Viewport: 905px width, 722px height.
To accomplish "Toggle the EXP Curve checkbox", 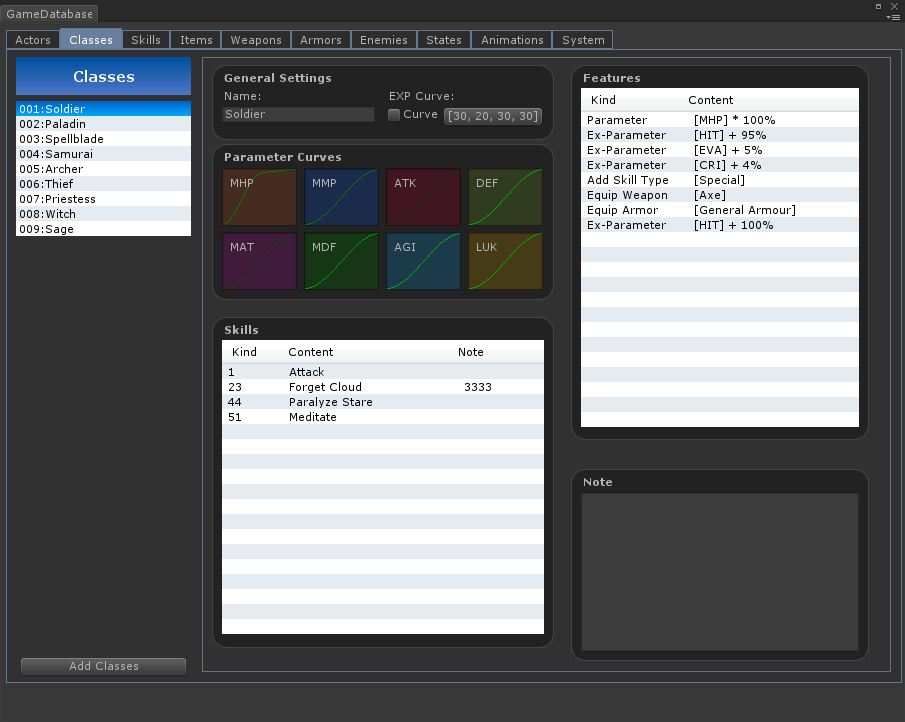I will 394,115.
